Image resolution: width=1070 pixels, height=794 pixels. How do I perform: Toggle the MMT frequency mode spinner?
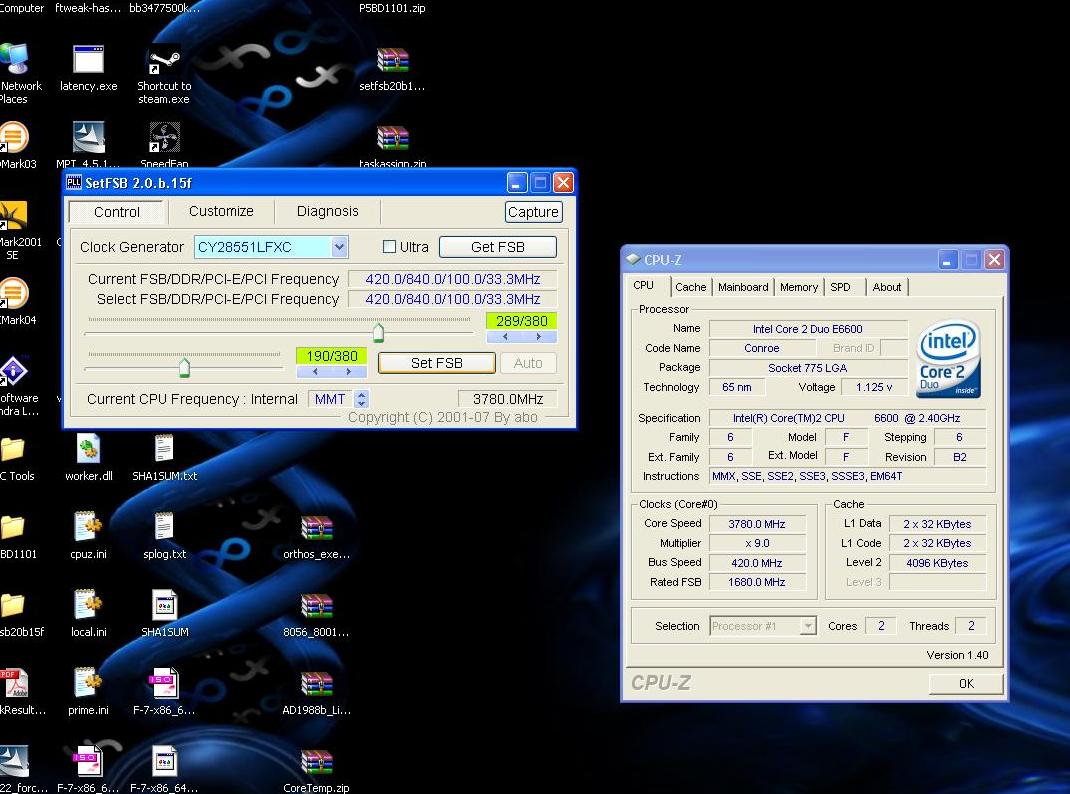point(362,399)
